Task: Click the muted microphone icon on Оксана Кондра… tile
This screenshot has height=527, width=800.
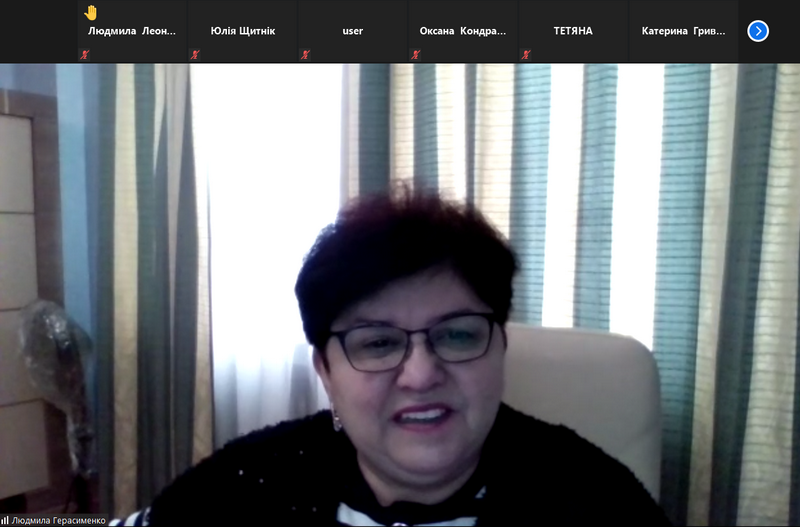Action: (415, 54)
